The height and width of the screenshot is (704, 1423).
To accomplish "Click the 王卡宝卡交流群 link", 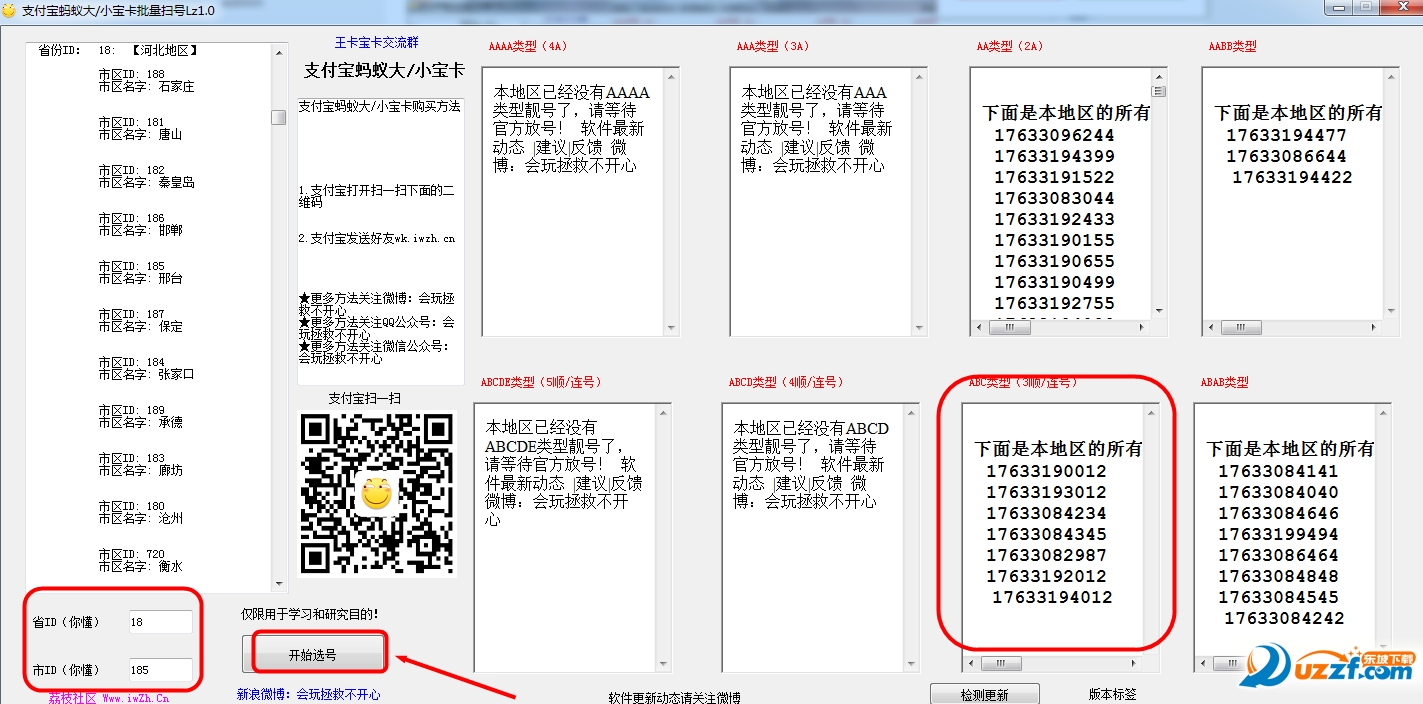I will pos(376,43).
